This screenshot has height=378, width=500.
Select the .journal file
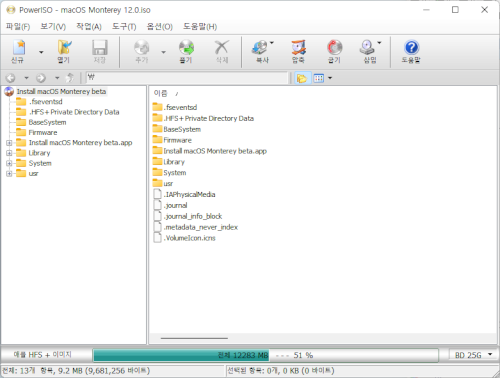[x=170, y=205]
